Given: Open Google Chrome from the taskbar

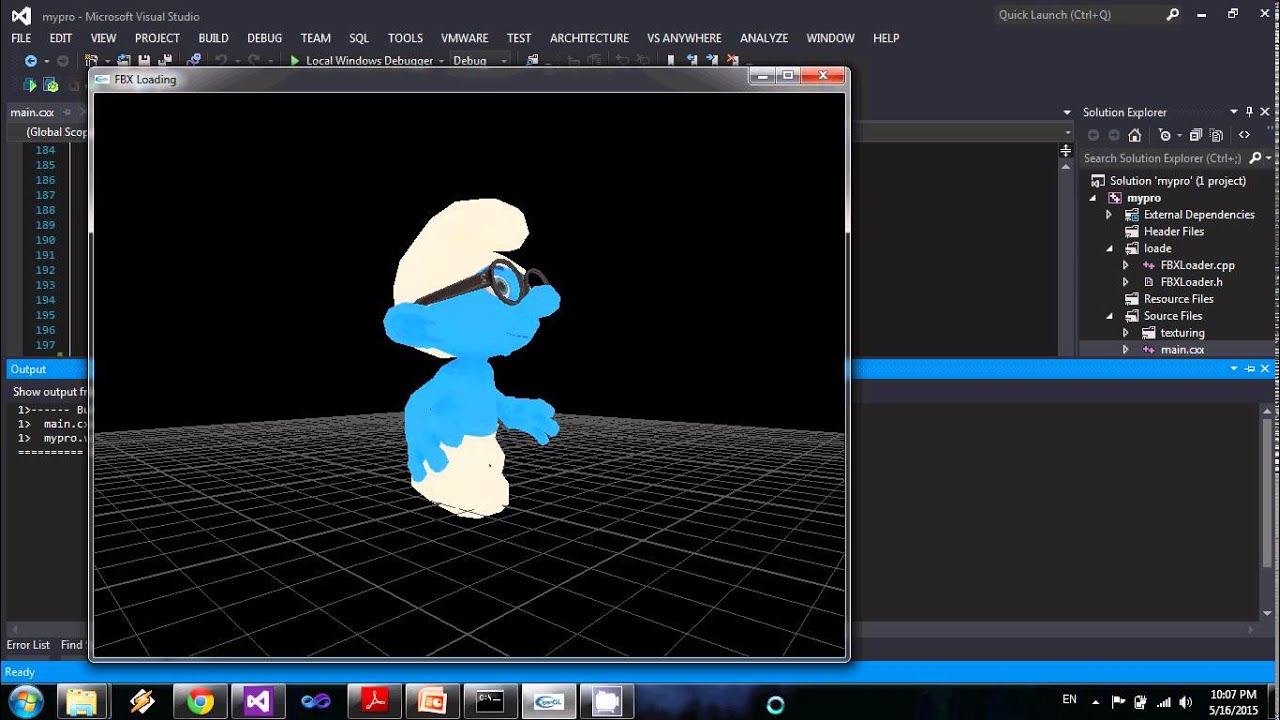Looking at the screenshot, I should [200, 702].
